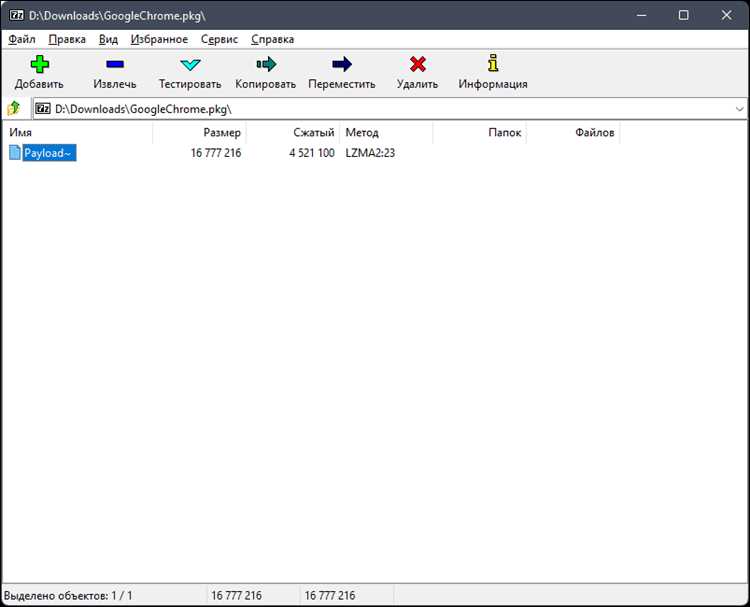This screenshot has width=750, height=607.
Task: Sort by the Метод column header
Action: pyautogui.click(x=386, y=132)
